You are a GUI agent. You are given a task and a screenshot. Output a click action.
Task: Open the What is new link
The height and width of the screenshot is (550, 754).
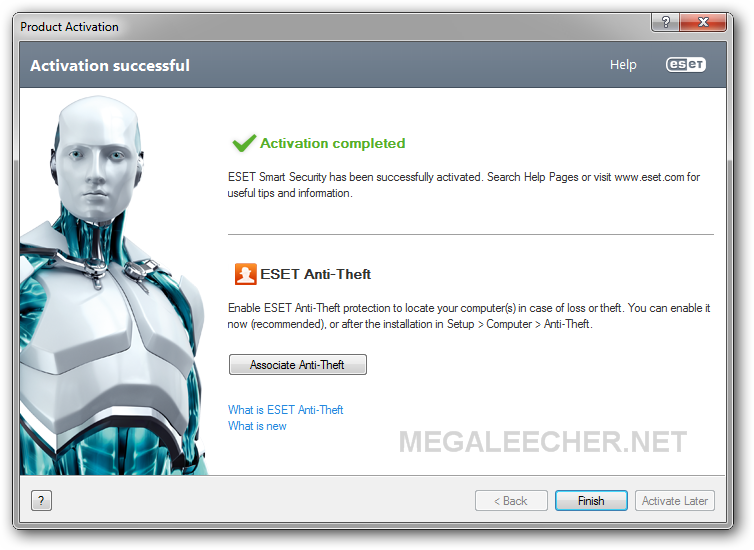click(x=257, y=426)
